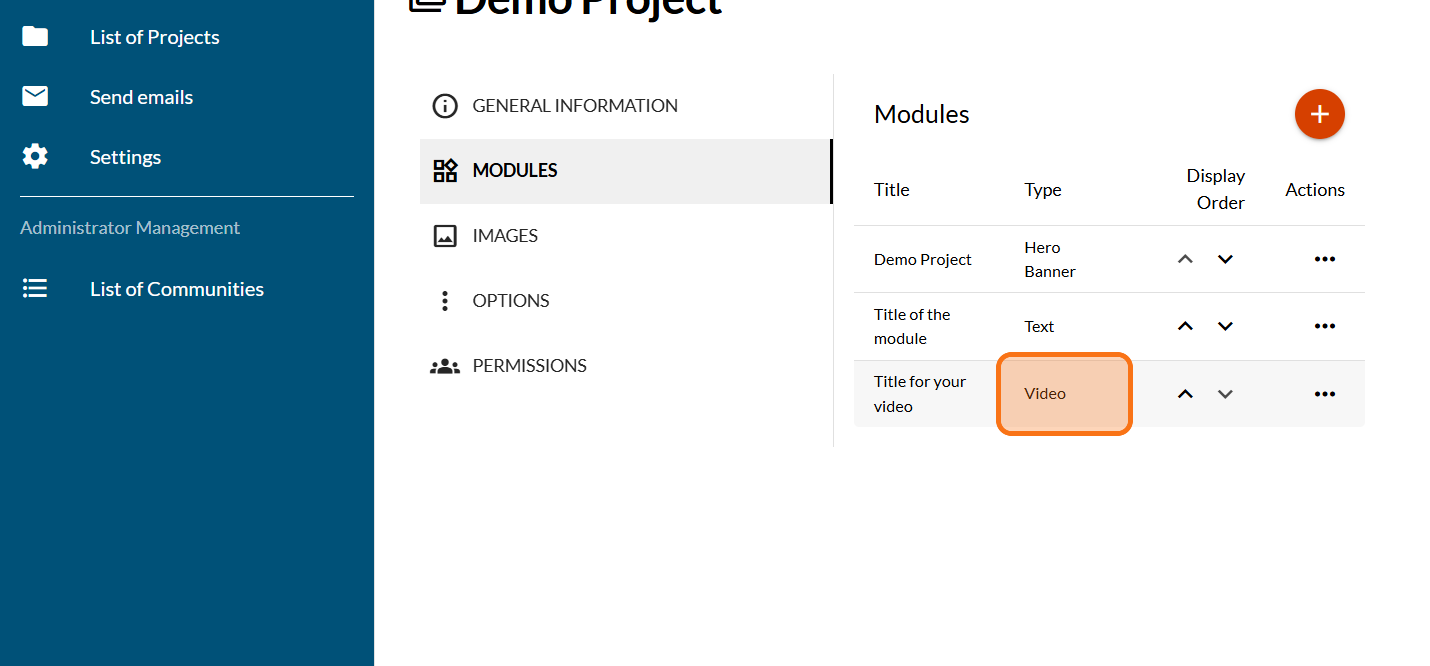This screenshot has width=1430, height=666.
Task: Open List of Communities link
Action: tap(177, 289)
